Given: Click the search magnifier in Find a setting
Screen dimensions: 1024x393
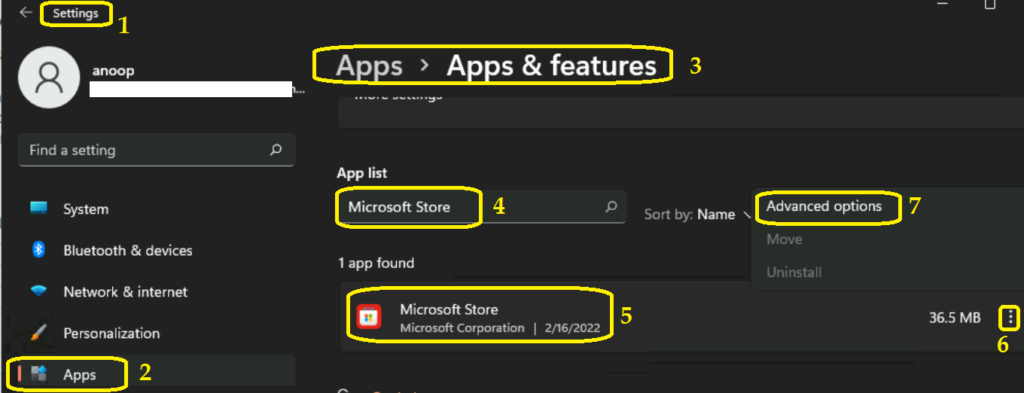Looking at the screenshot, I should 276,150.
